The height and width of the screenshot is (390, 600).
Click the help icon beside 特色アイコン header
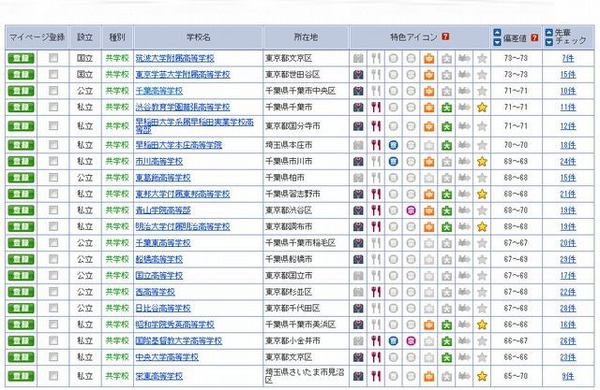click(445, 37)
